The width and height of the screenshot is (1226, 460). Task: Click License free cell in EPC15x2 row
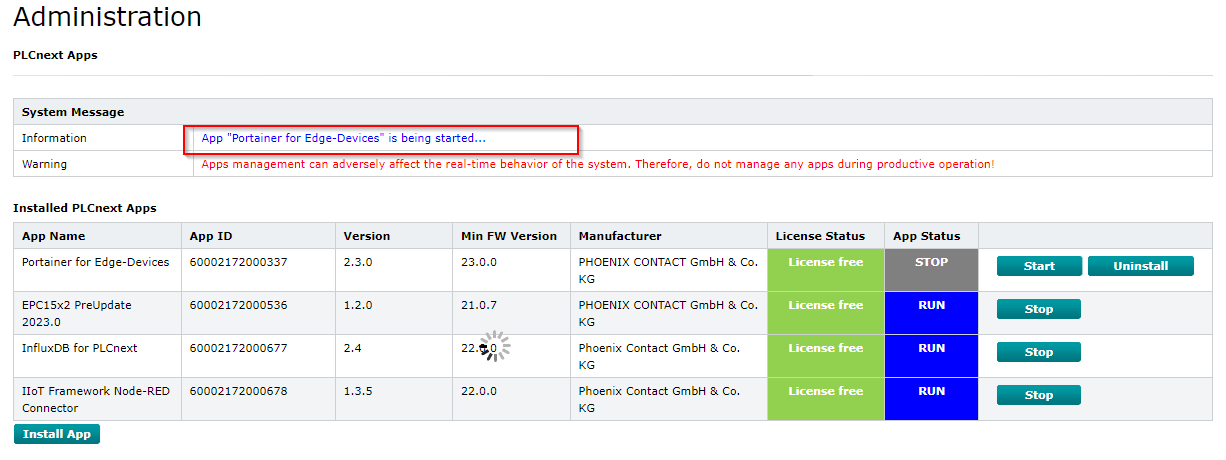825,313
